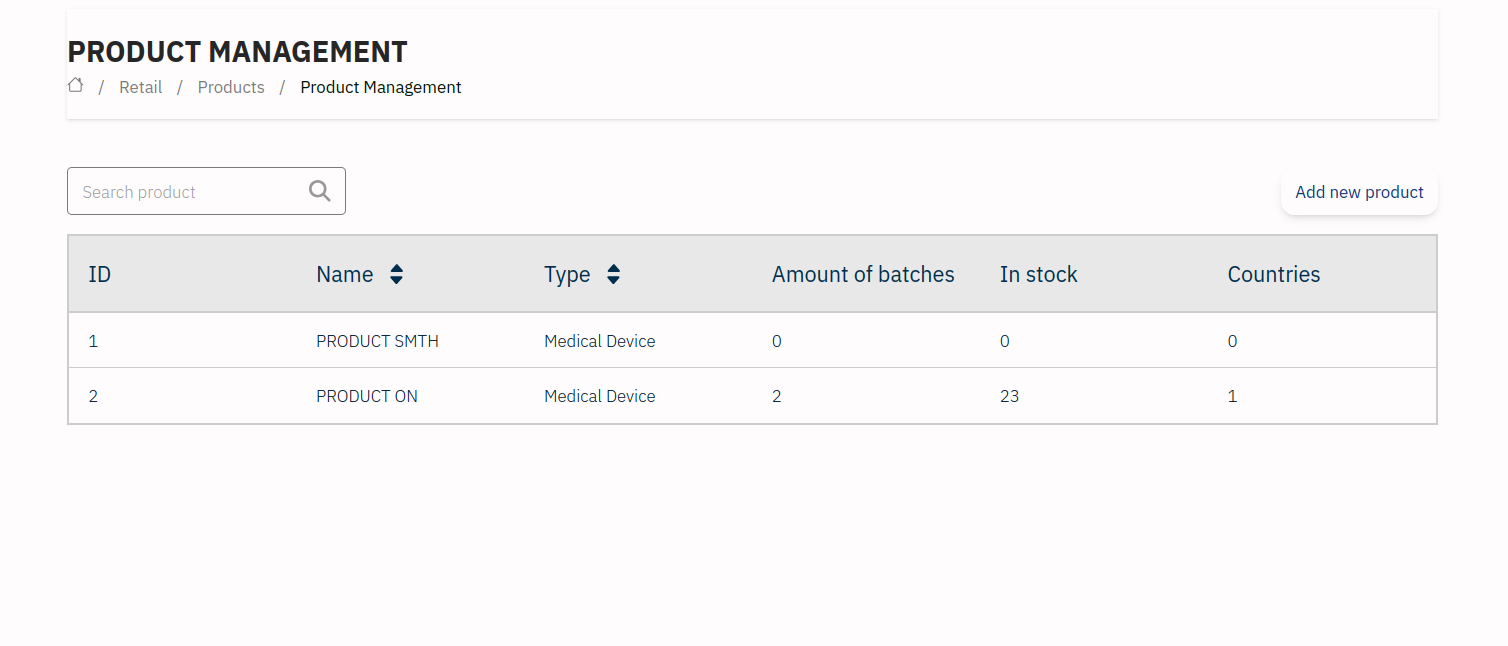Click the home icon in breadcrumb
Image resolution: width=1508 pixels, height=646 pixels.
75,86
